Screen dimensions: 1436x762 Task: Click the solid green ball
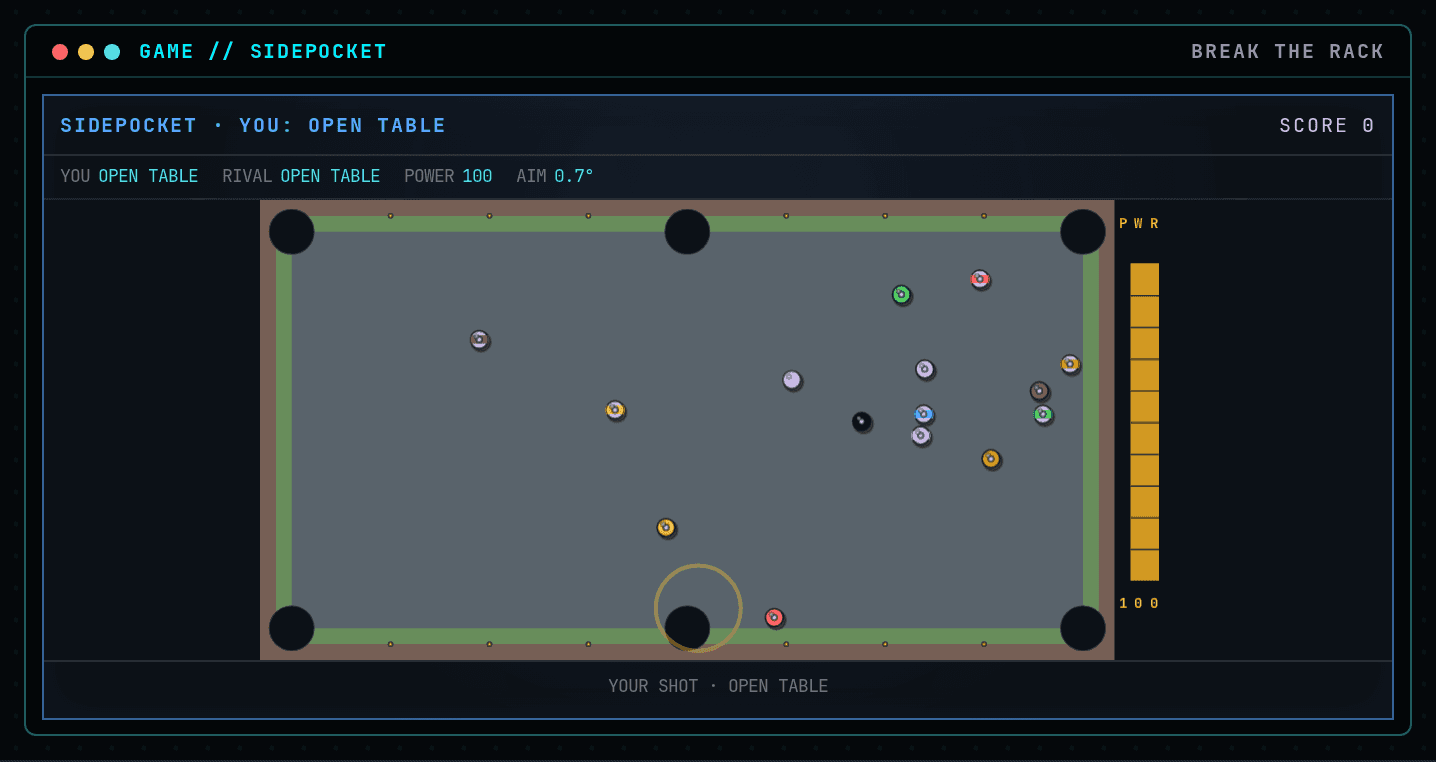click(901, 294)
